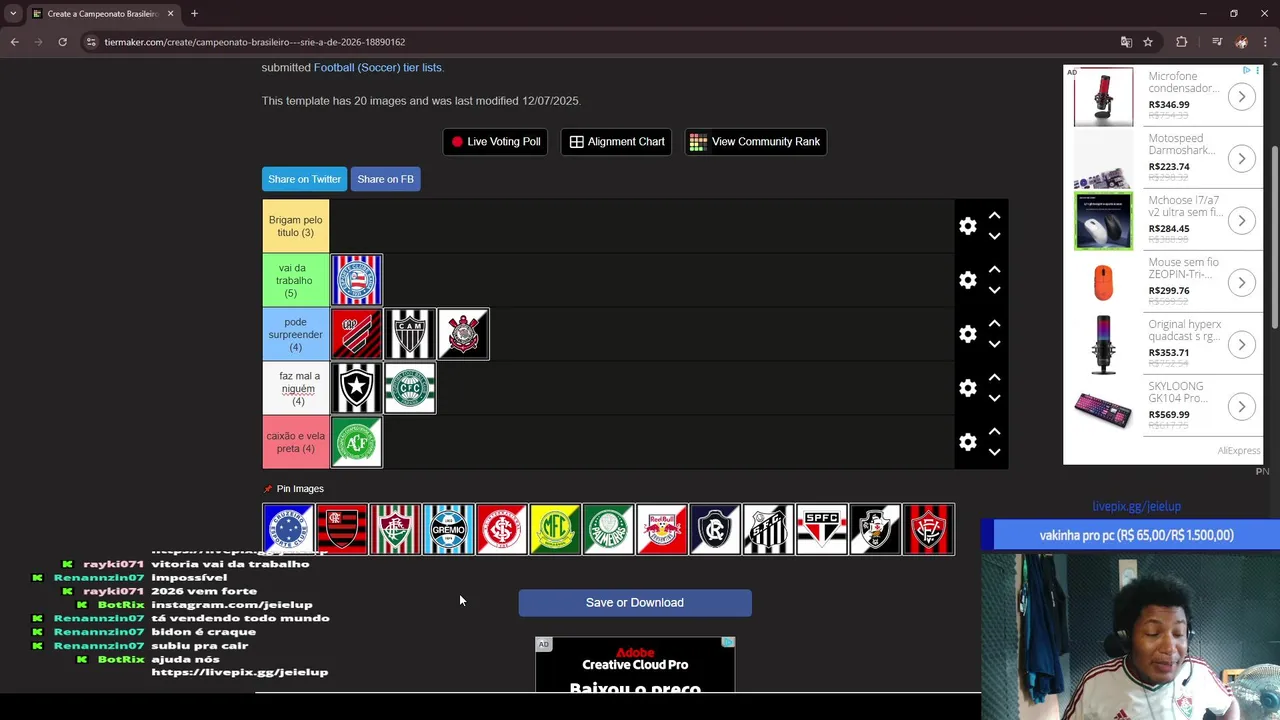Select the Fluminense crest in image pool
Image resolution: width=1280 pixels, height=720 pixels.
coord(395,529)
